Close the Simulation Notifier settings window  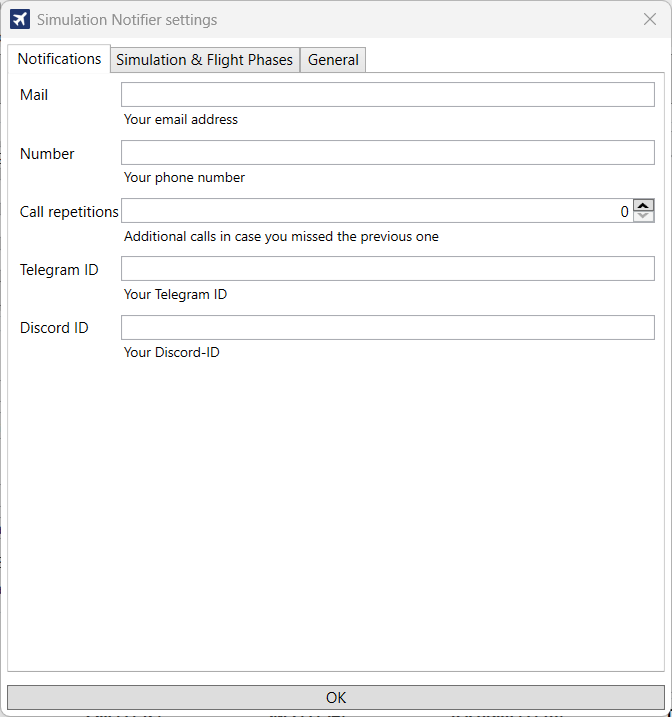click(650, 19)
